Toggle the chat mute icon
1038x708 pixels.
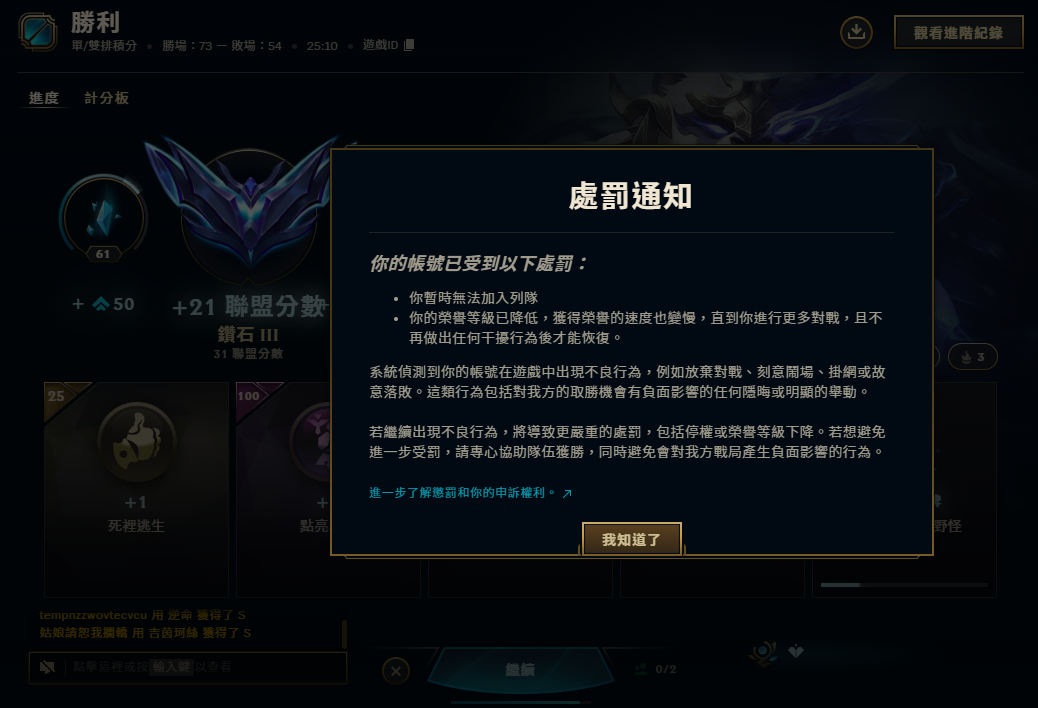(x=47, y=667)
